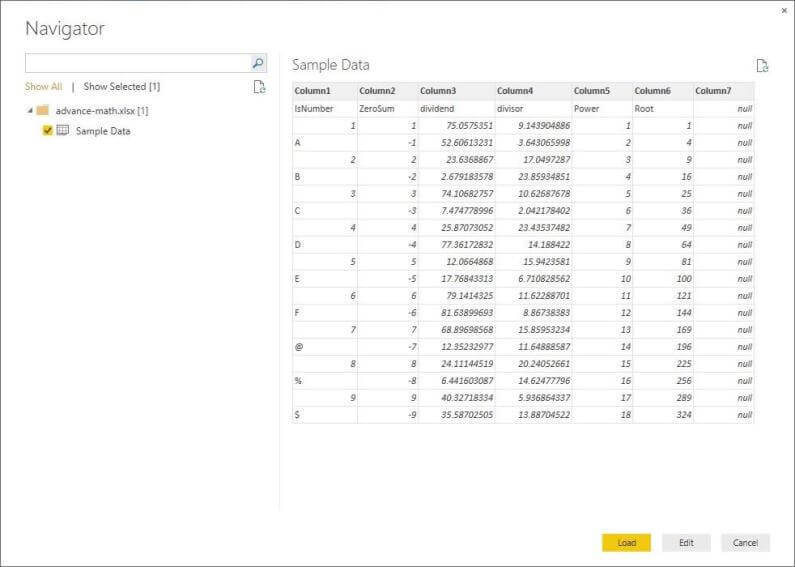795x567 pixels.
Task: Click refresh preview icon above data table
Action: [762, 66]
